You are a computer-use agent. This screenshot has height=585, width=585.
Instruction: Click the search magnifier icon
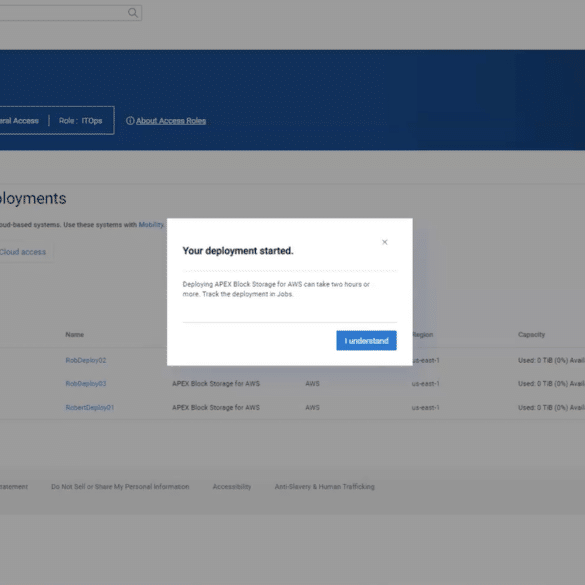(133, 13)
